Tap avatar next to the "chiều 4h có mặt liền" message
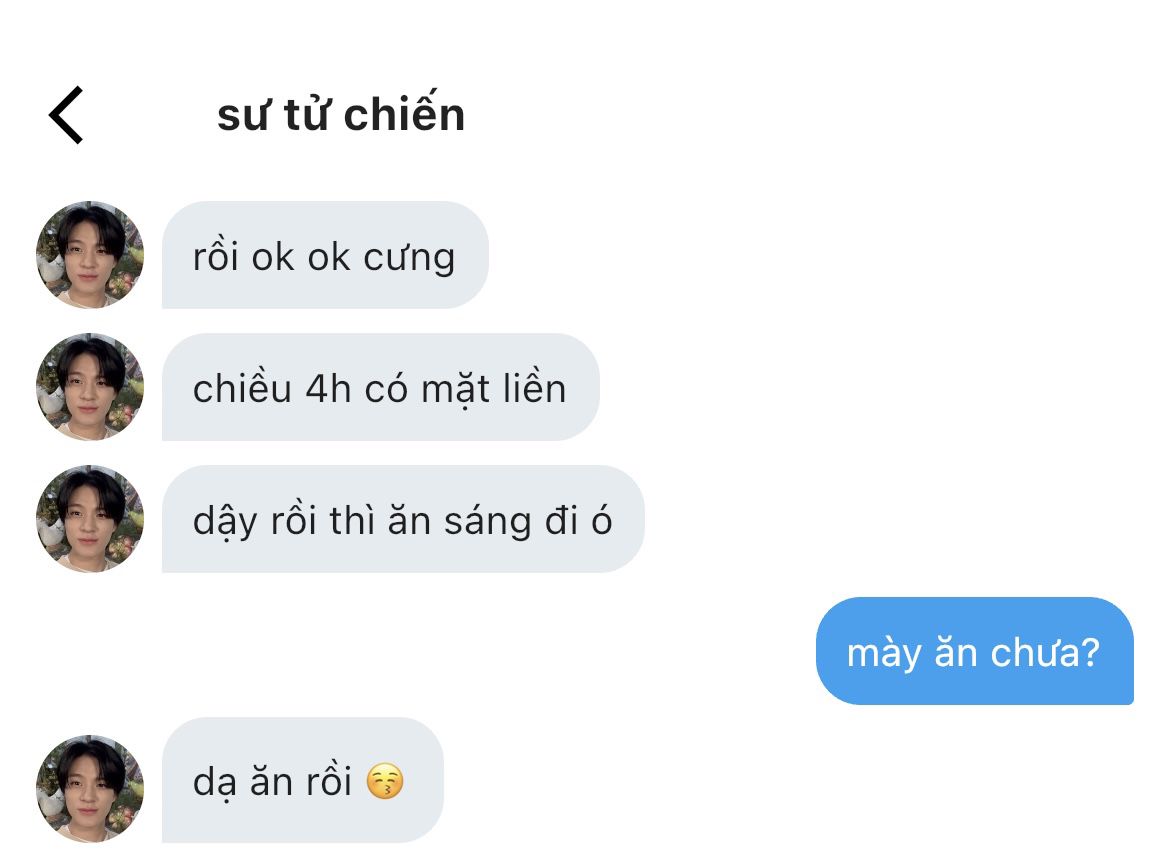This screenshot has height=855, width=1169. (90, 386)
